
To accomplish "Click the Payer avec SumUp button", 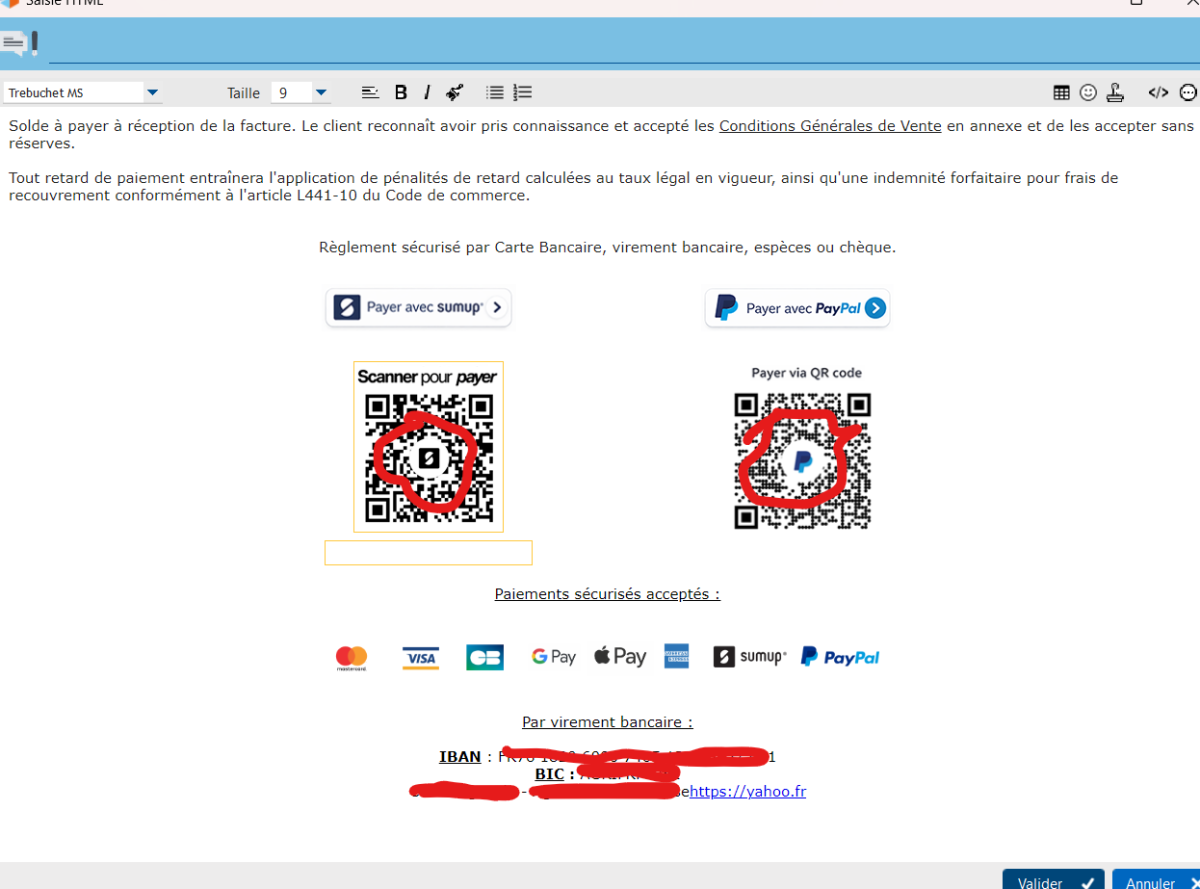I will 418,308.
